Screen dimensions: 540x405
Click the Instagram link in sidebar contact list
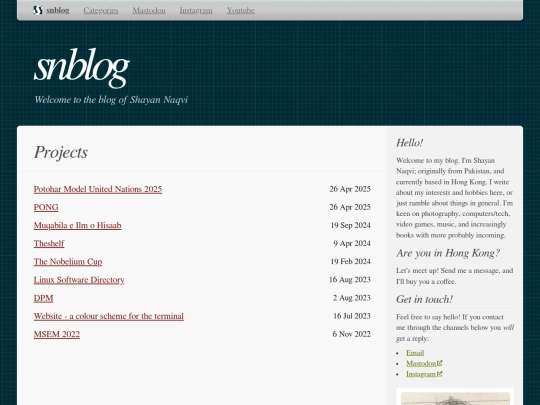[x=421, y=374]
